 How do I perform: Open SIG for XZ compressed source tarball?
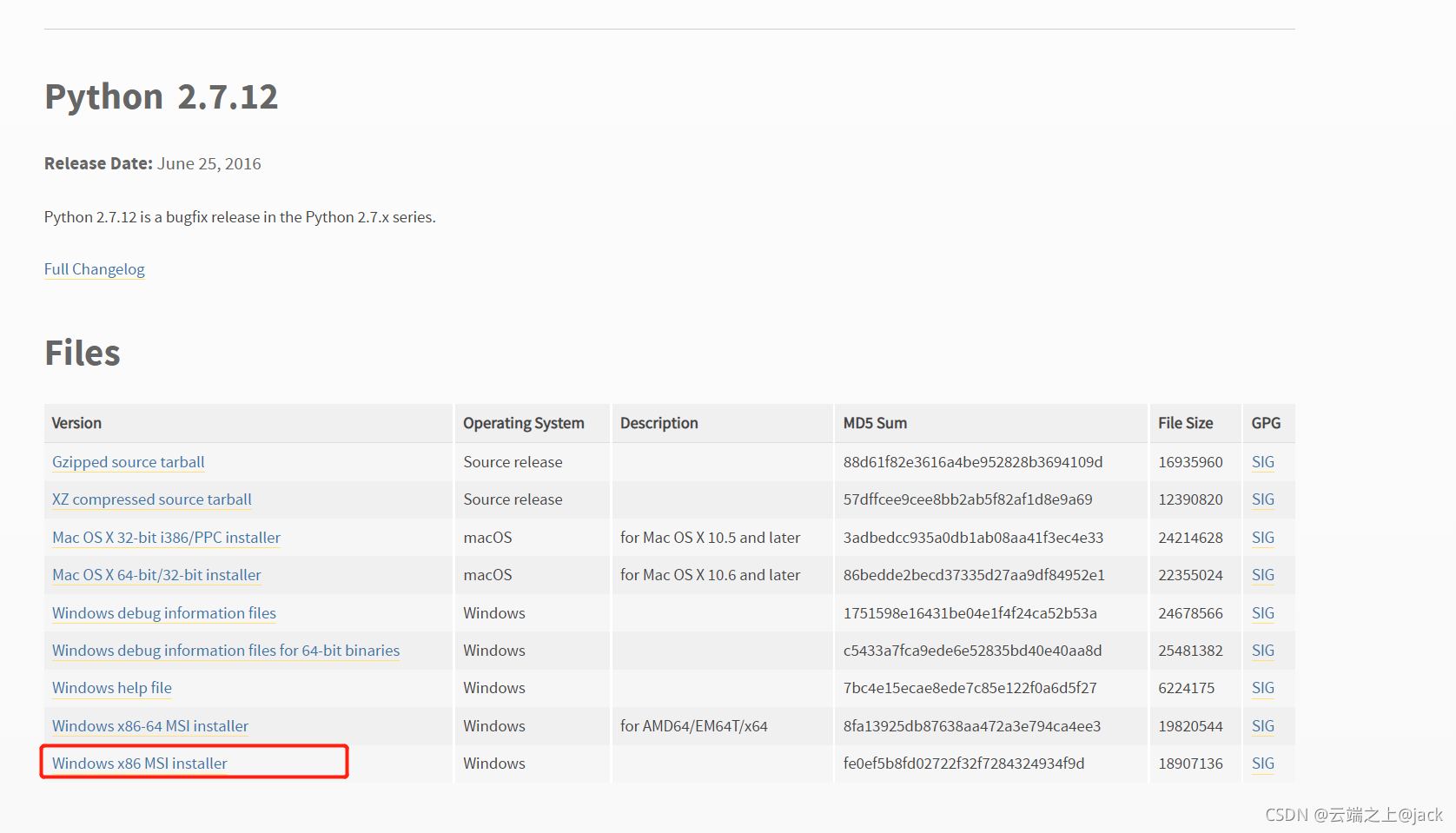point(1262,499)
